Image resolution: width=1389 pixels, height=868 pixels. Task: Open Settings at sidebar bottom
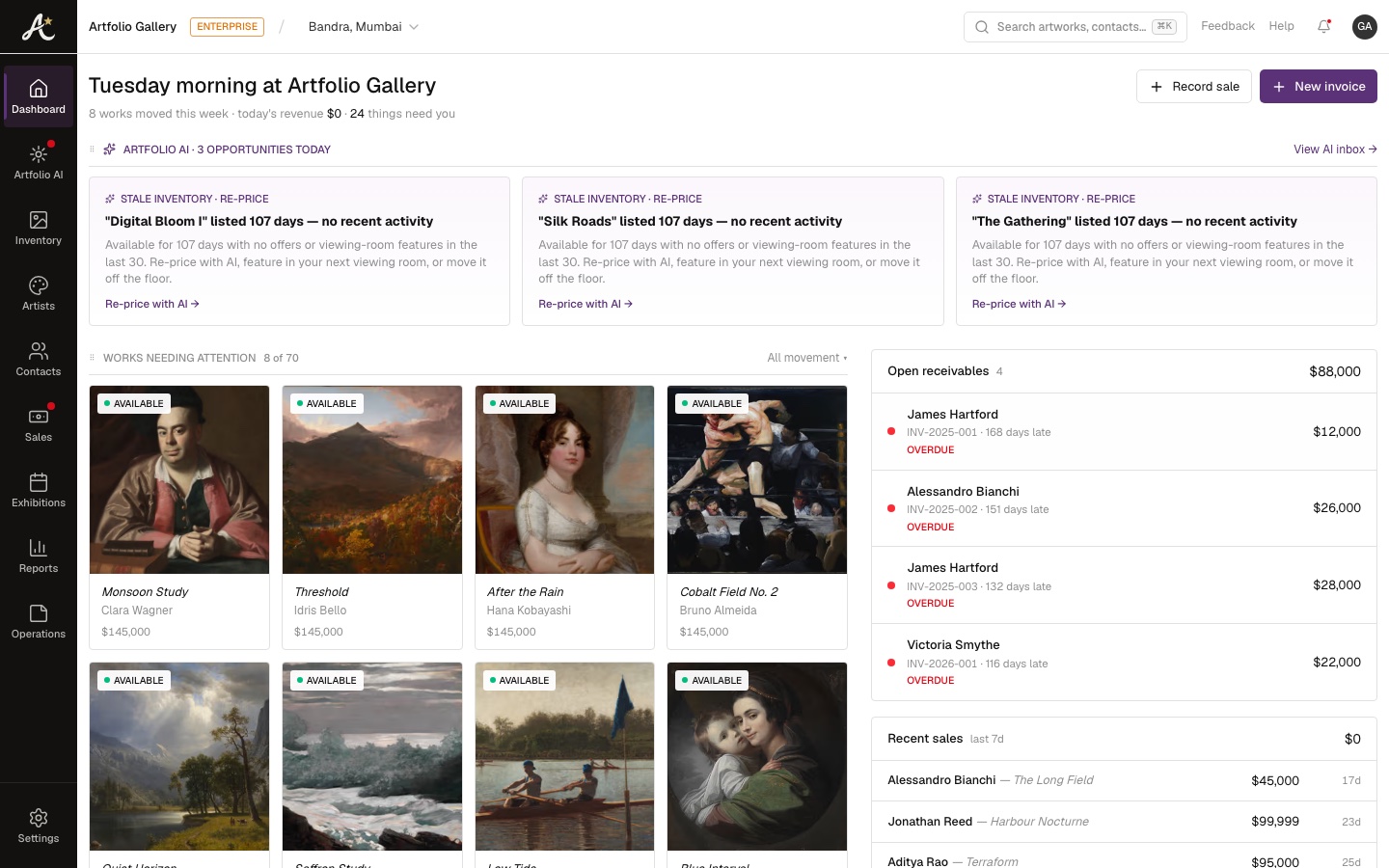coord(39,826)
